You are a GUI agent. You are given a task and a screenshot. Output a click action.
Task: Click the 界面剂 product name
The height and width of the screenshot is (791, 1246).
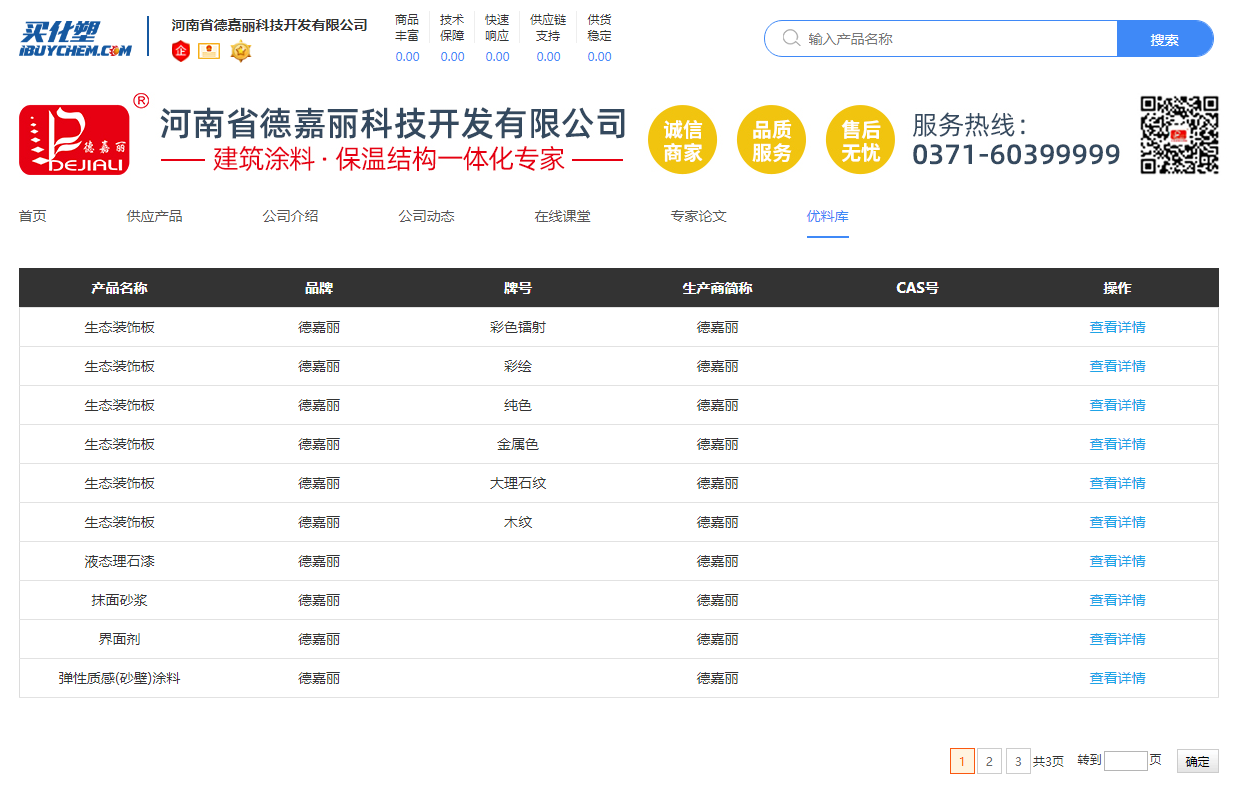[120, 639]
